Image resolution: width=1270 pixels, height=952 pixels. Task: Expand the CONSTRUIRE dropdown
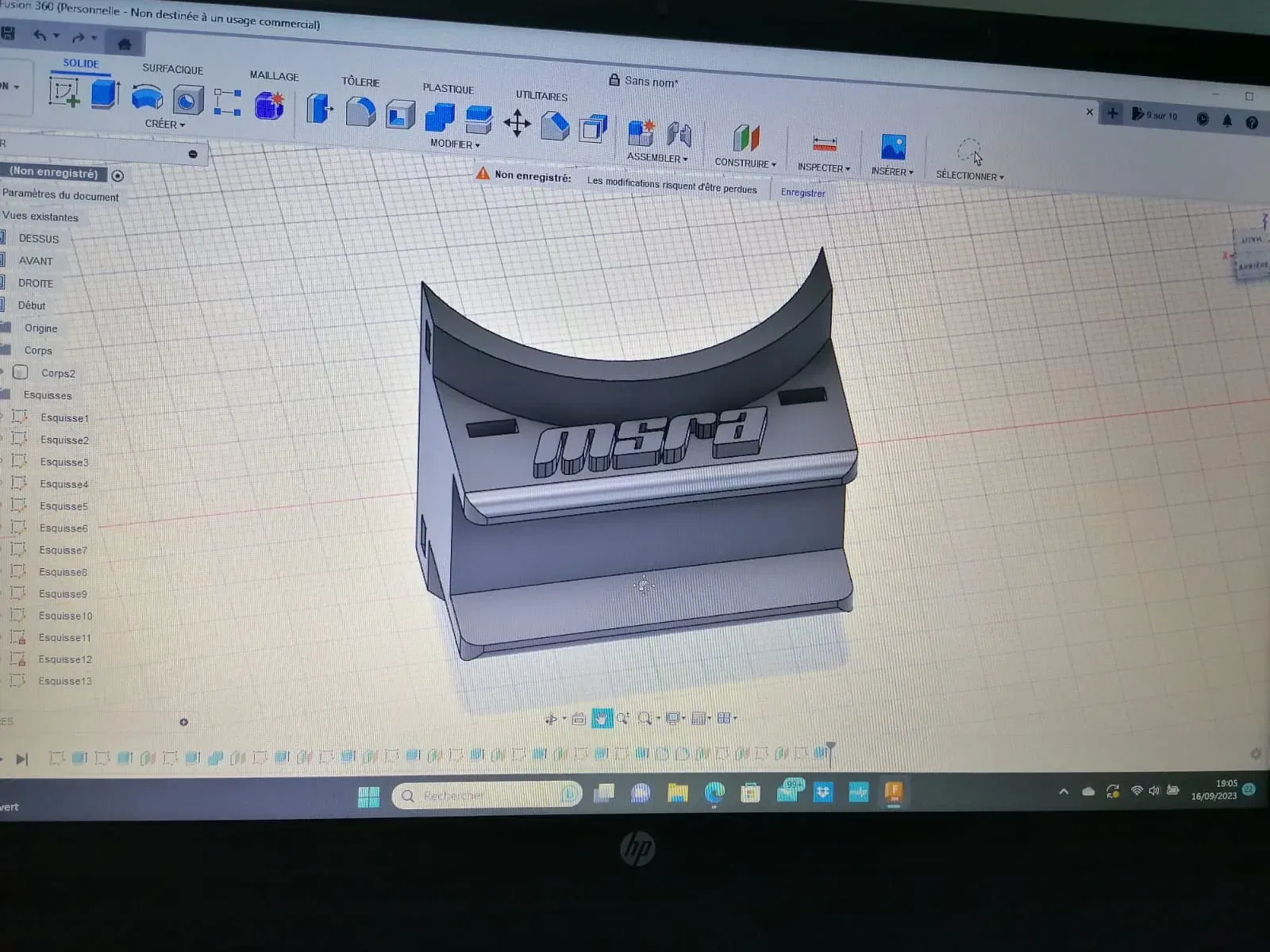pos(745,163)
